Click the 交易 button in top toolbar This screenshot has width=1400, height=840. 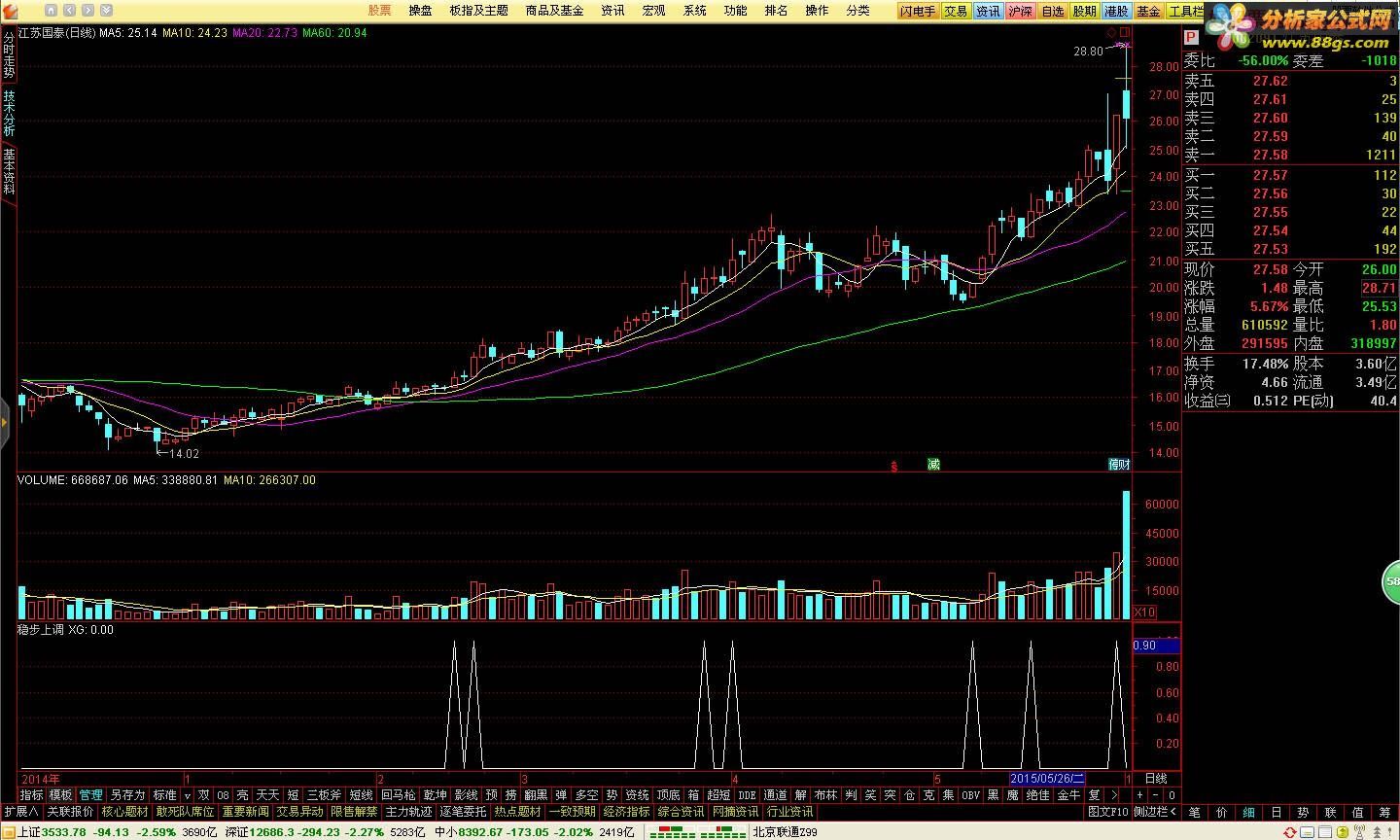[x=956, y=12]
